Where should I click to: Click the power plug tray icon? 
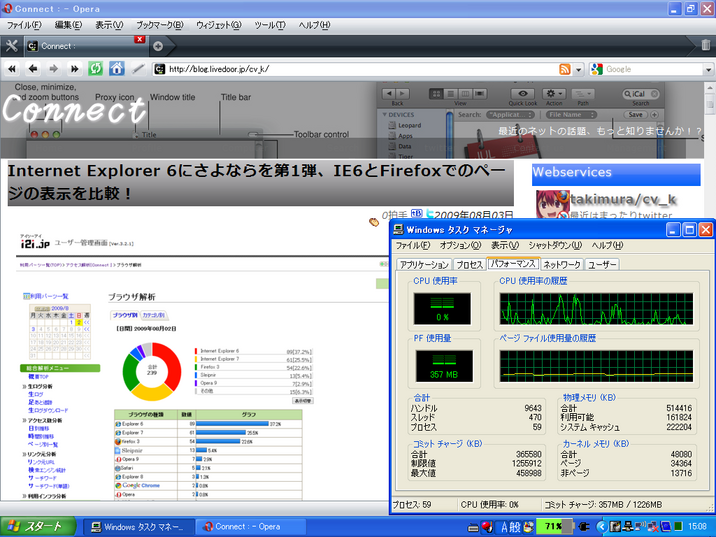pos(583,527)
